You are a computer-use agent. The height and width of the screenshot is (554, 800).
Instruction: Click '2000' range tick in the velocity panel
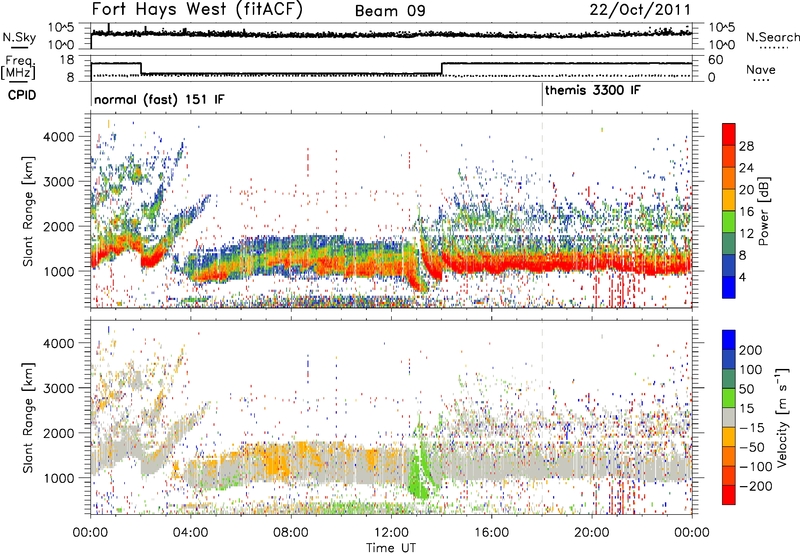pos(58,433)
